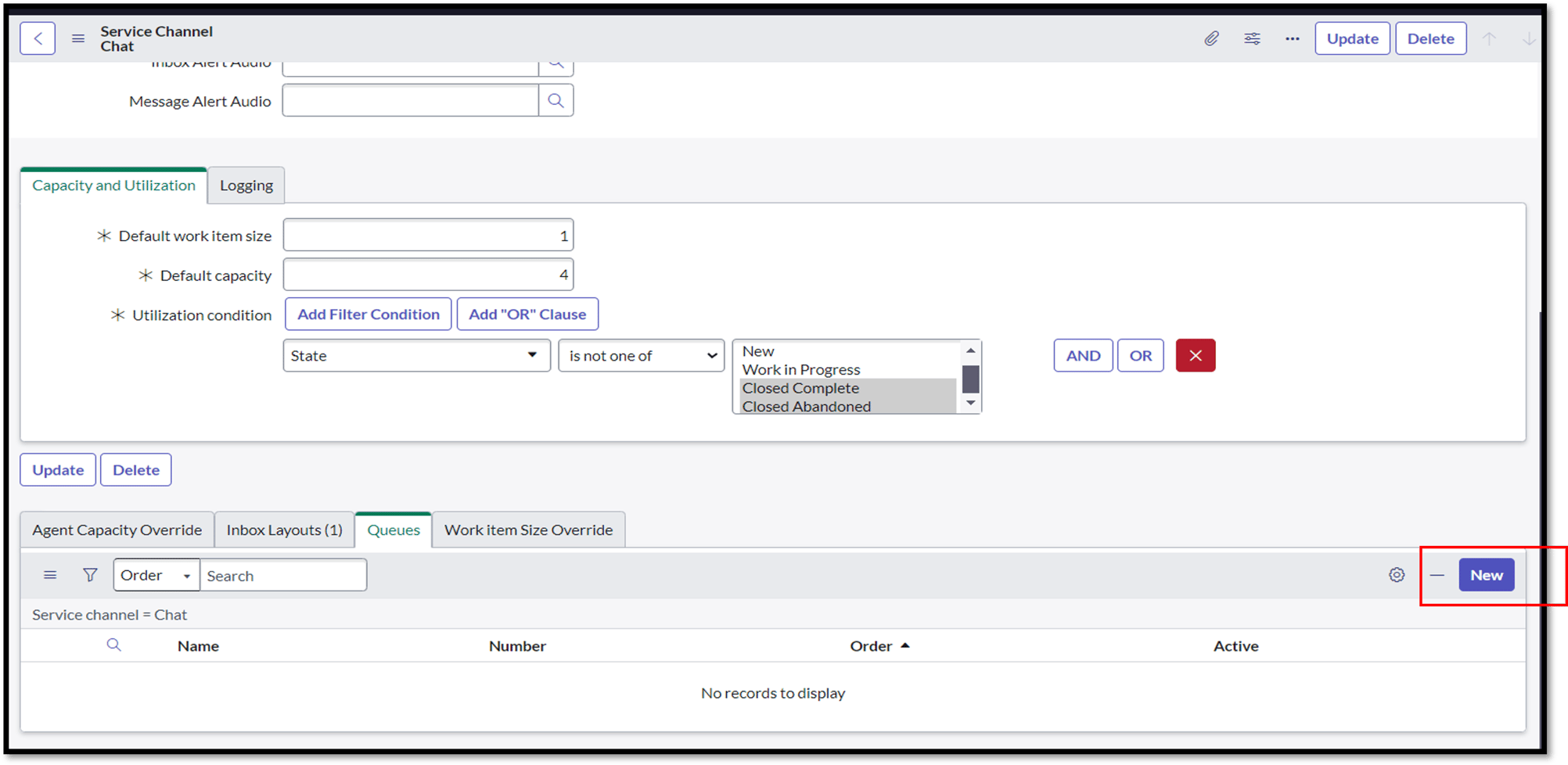Open the Work item Size Override tab
This screenshot has width=1568, height=765.
528,530
